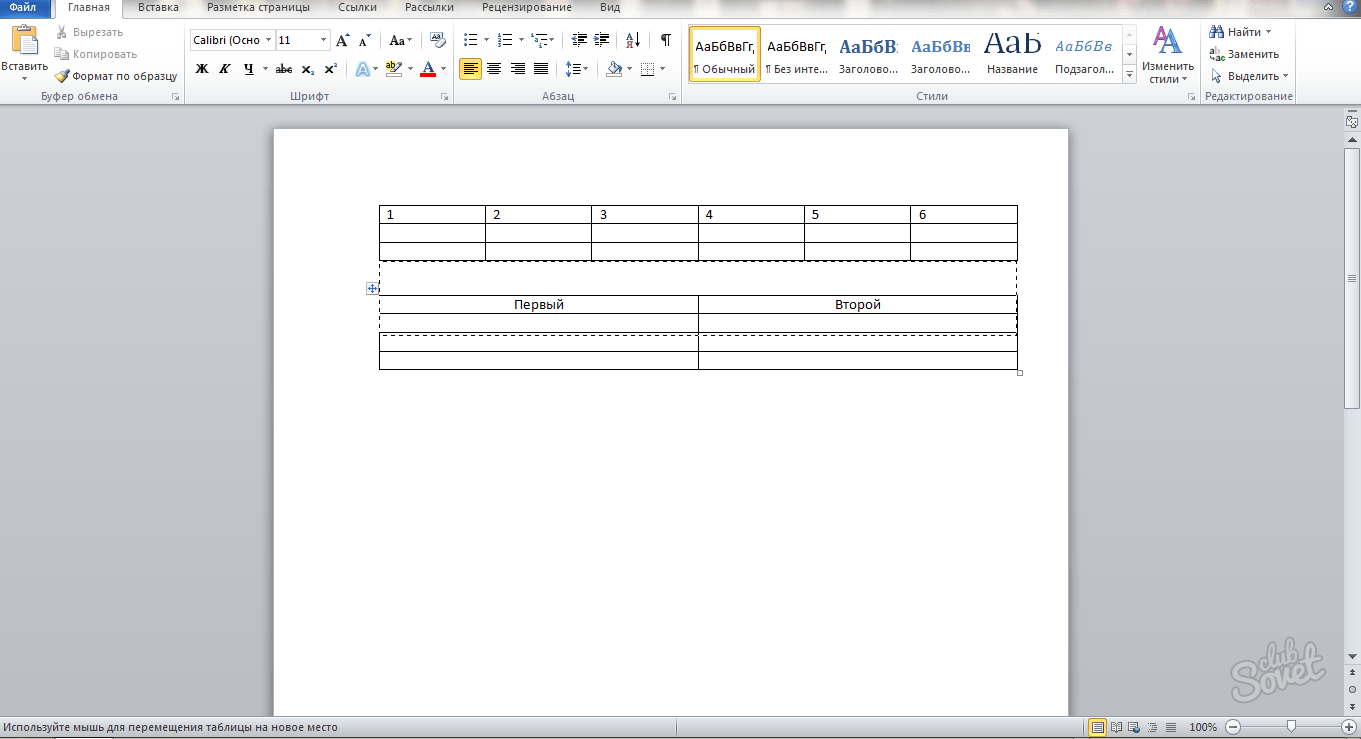
Task: Toggle bold formatting (Ж)
Action: coord(201,69)
